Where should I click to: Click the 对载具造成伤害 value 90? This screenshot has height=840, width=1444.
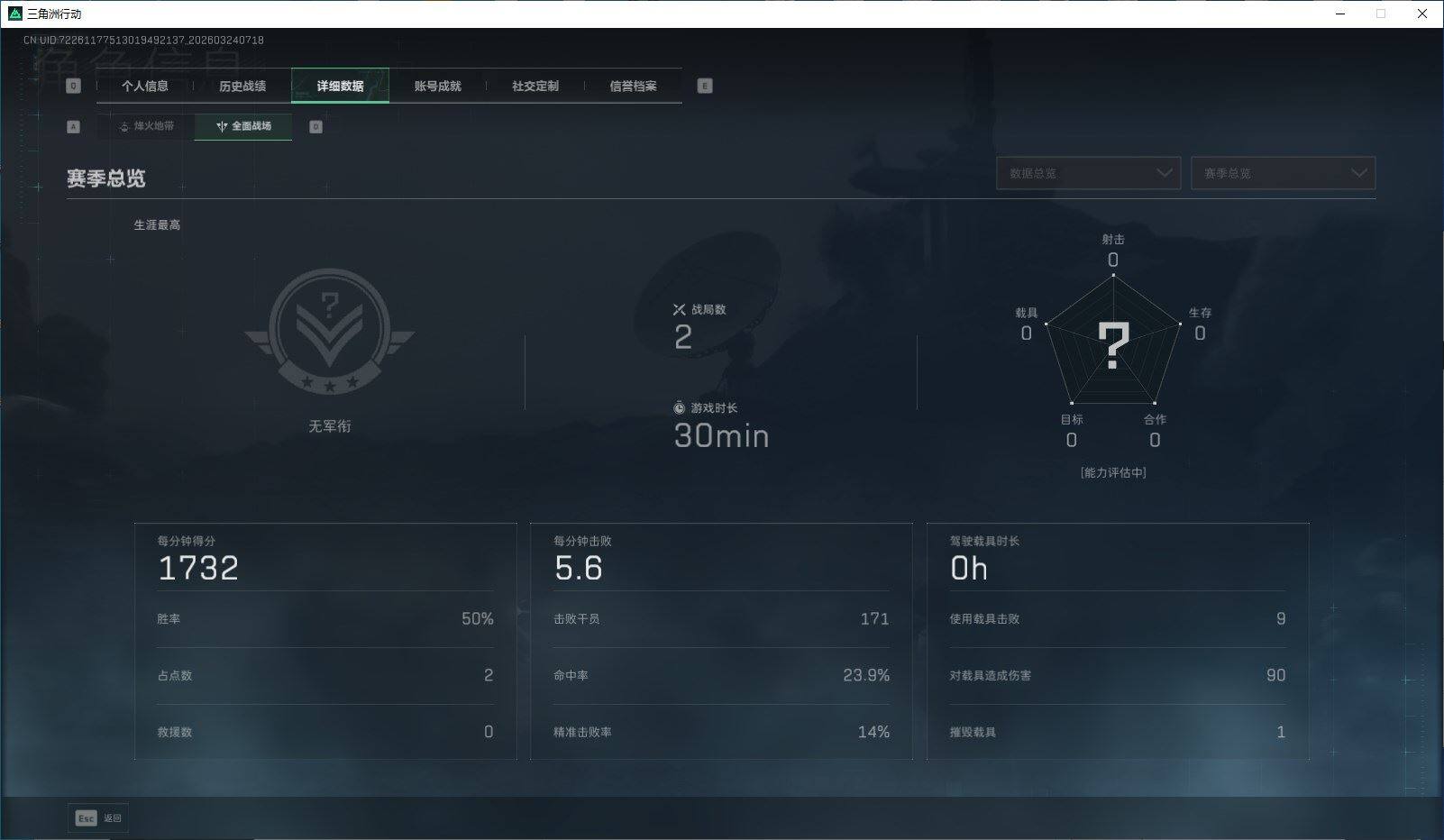[1276, 675]
